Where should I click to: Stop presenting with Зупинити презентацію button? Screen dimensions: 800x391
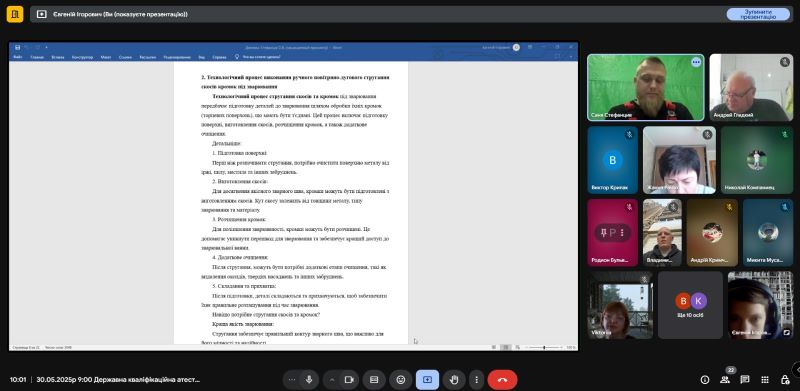758,14
